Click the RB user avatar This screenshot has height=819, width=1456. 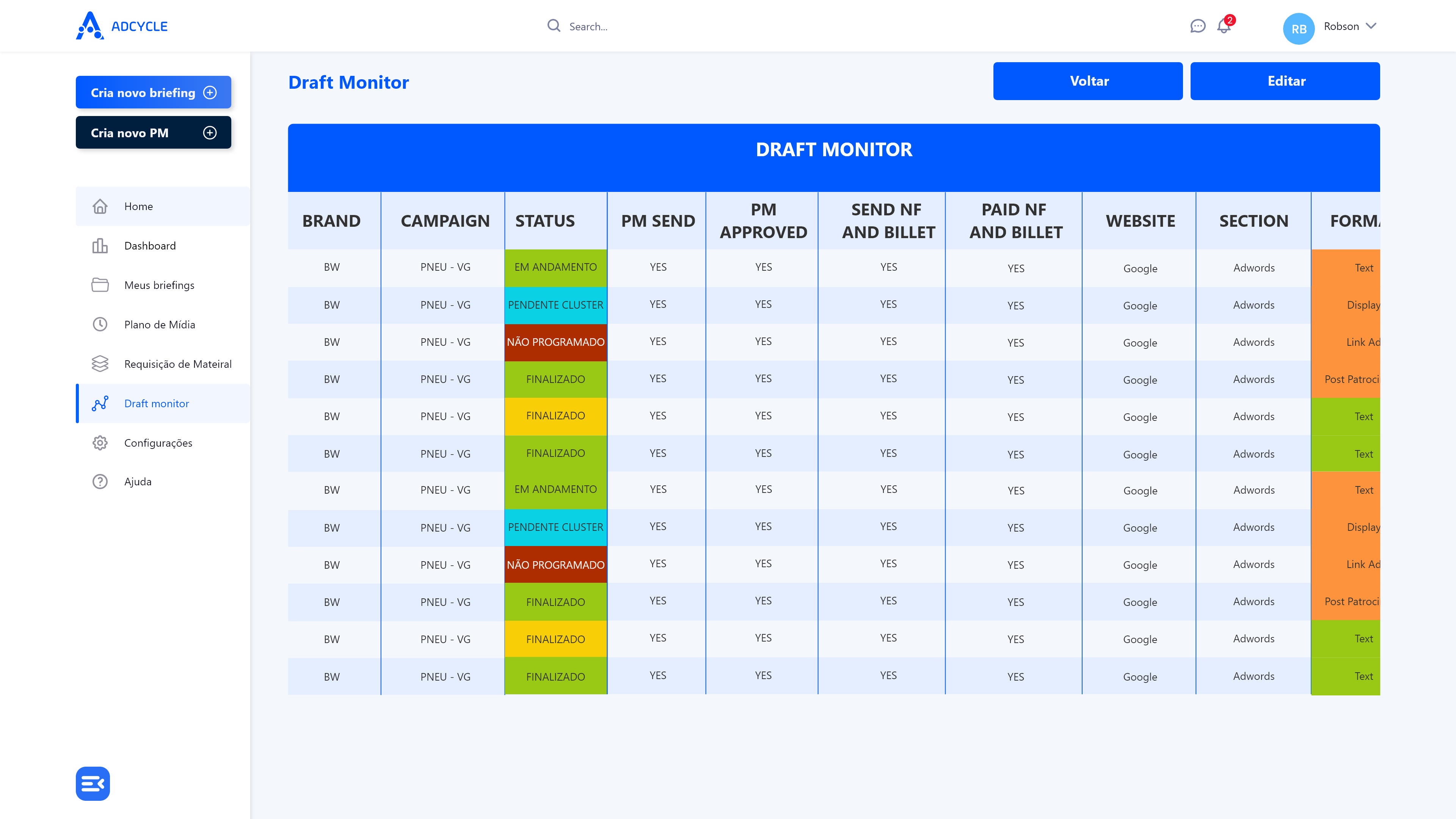[x=1298, y=28]
